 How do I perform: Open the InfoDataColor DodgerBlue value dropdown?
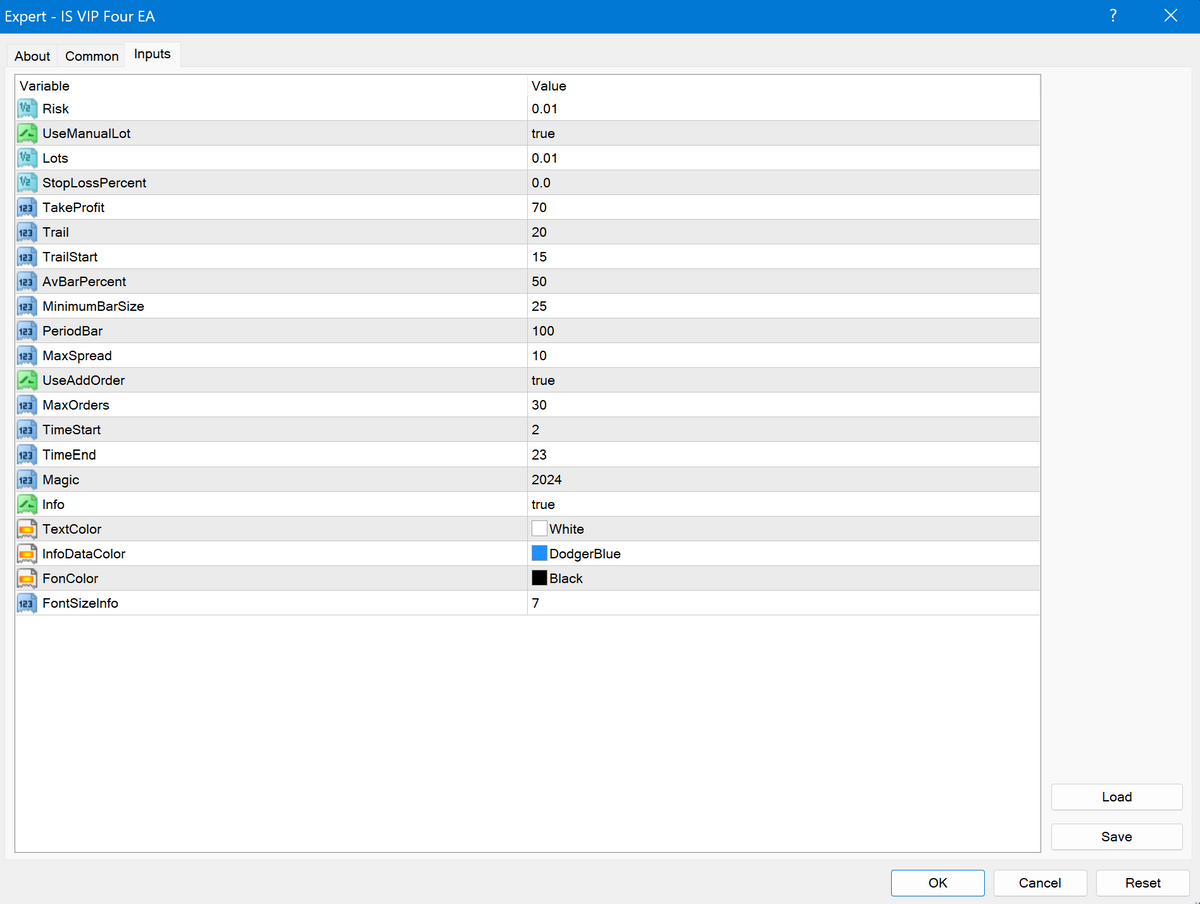[x=585, y=554]
